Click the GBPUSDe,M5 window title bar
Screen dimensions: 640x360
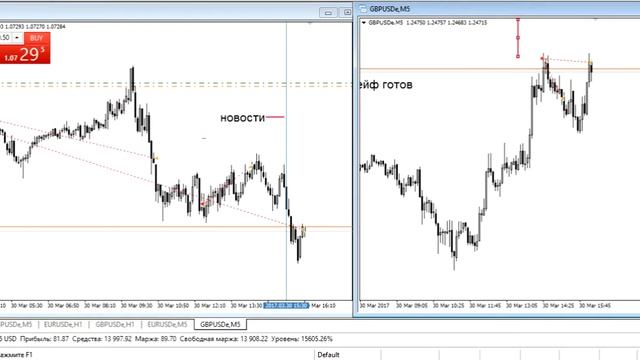click(498, 9)
